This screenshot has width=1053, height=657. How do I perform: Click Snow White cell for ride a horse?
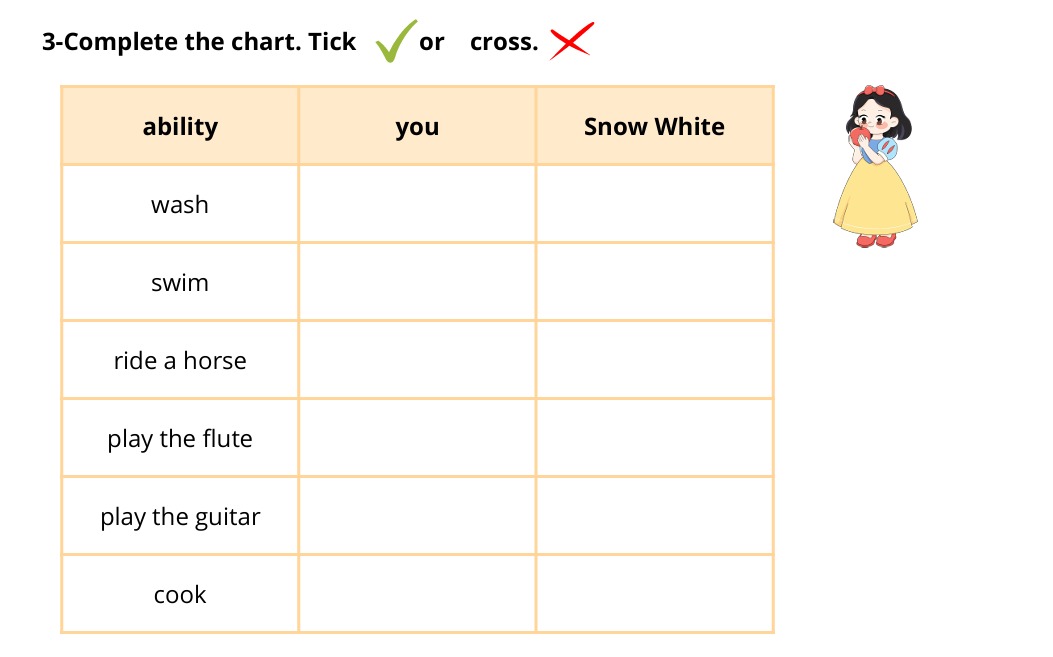[655, 360]
